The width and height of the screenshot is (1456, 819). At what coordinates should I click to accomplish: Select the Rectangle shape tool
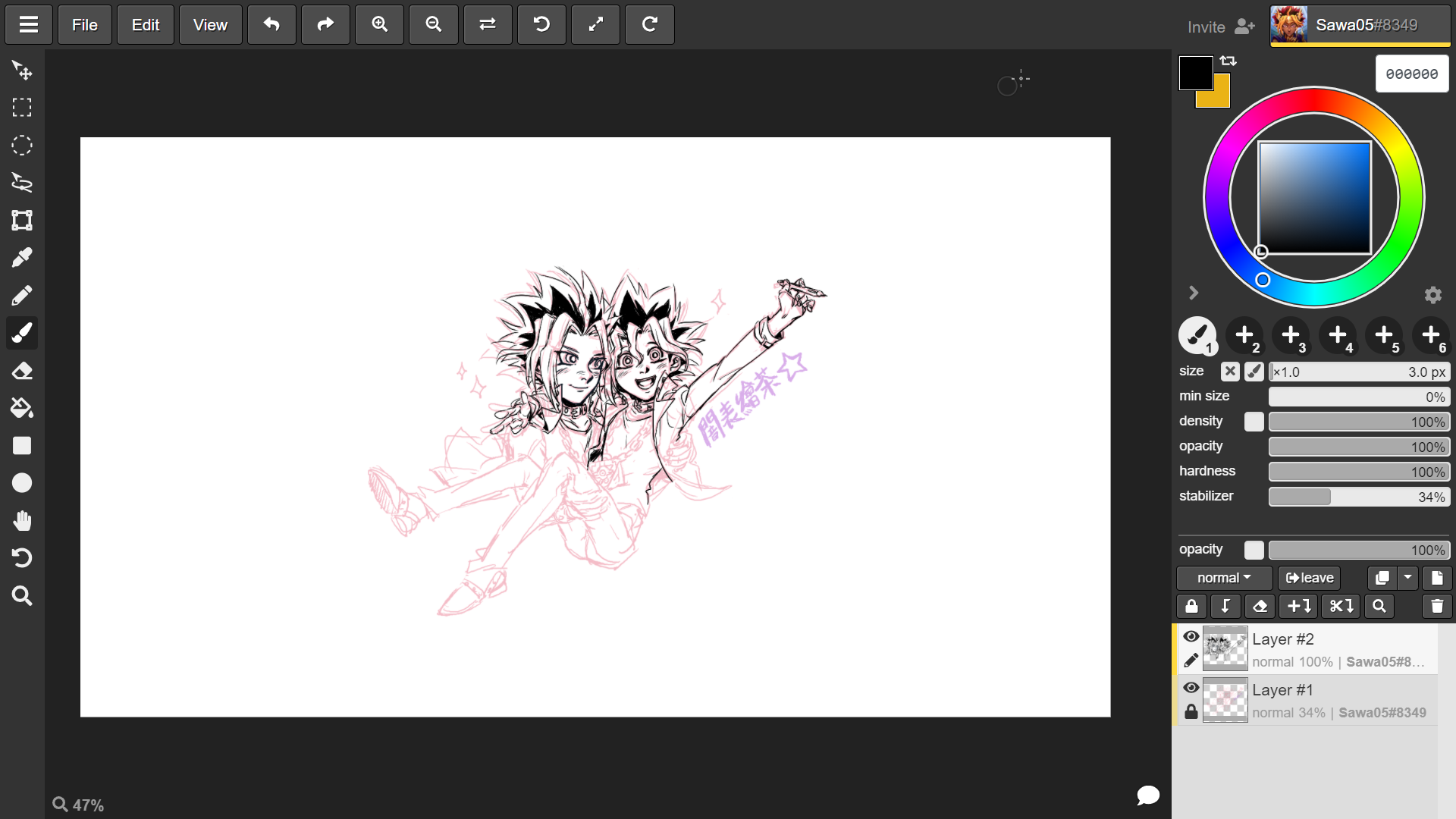pyautogui.click(x=22, y=446)
